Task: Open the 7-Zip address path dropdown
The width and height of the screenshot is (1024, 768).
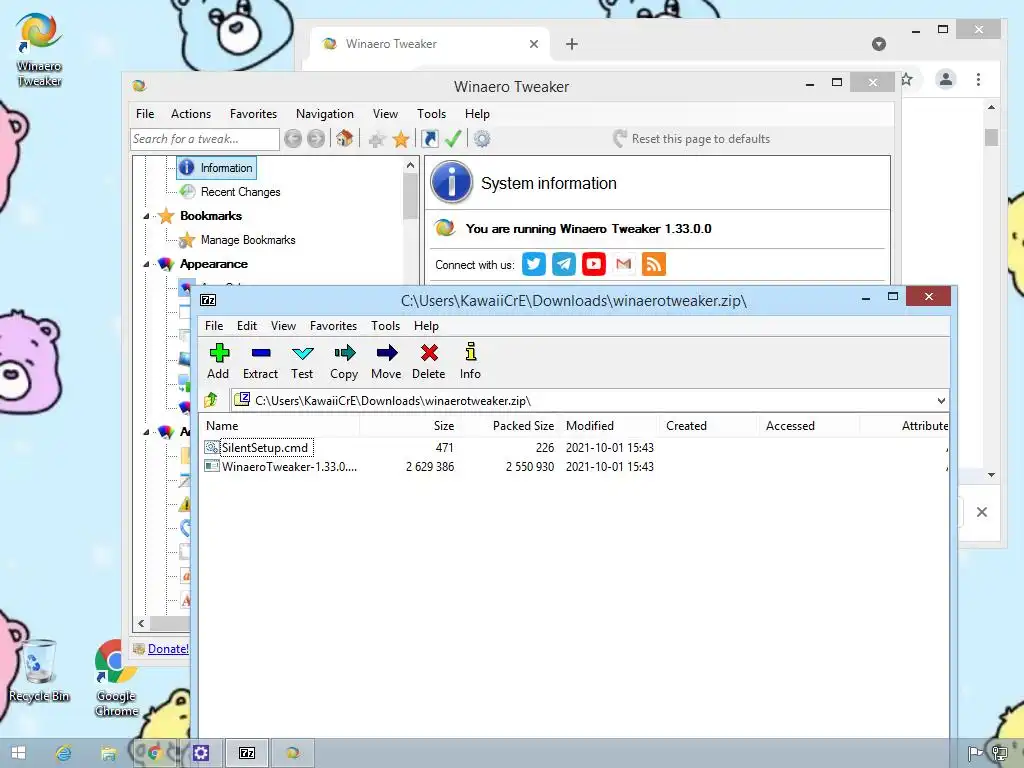Action: 941,400
